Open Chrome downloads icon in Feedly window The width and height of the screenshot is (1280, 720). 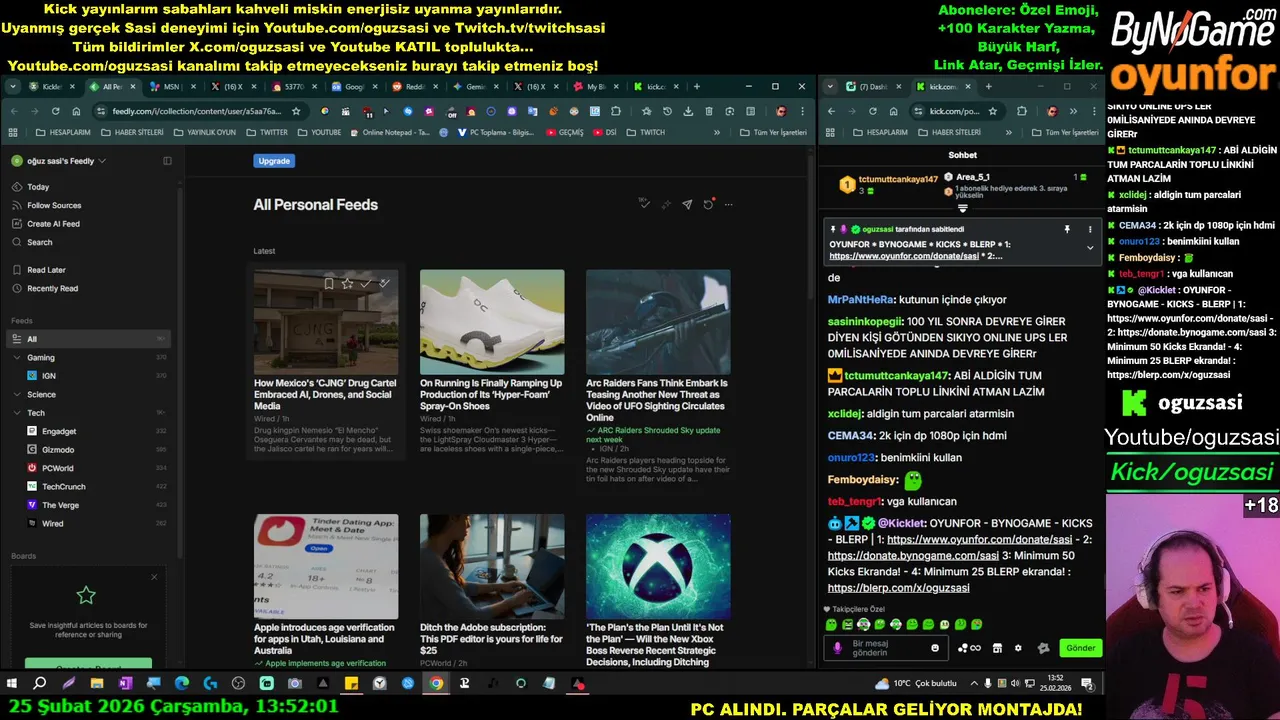point(688,111)
